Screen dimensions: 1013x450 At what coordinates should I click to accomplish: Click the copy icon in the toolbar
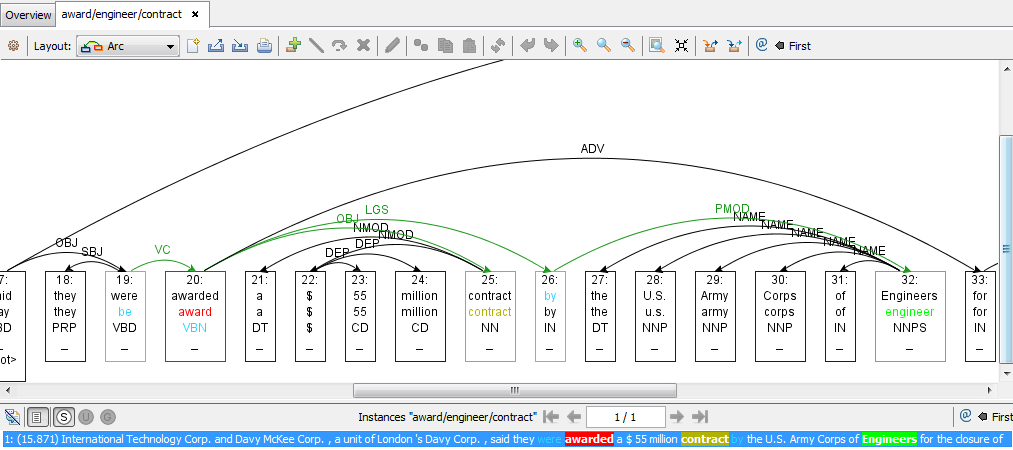445,45
